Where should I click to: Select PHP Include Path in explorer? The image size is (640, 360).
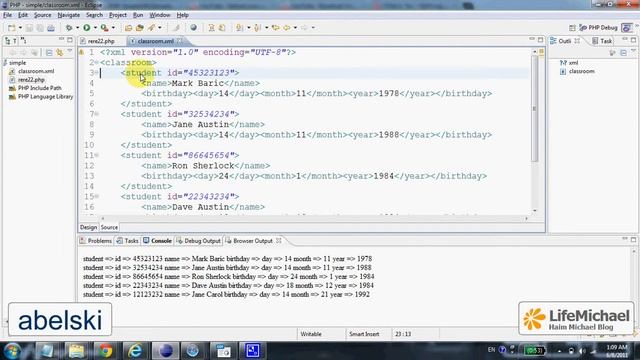(35, 88)
